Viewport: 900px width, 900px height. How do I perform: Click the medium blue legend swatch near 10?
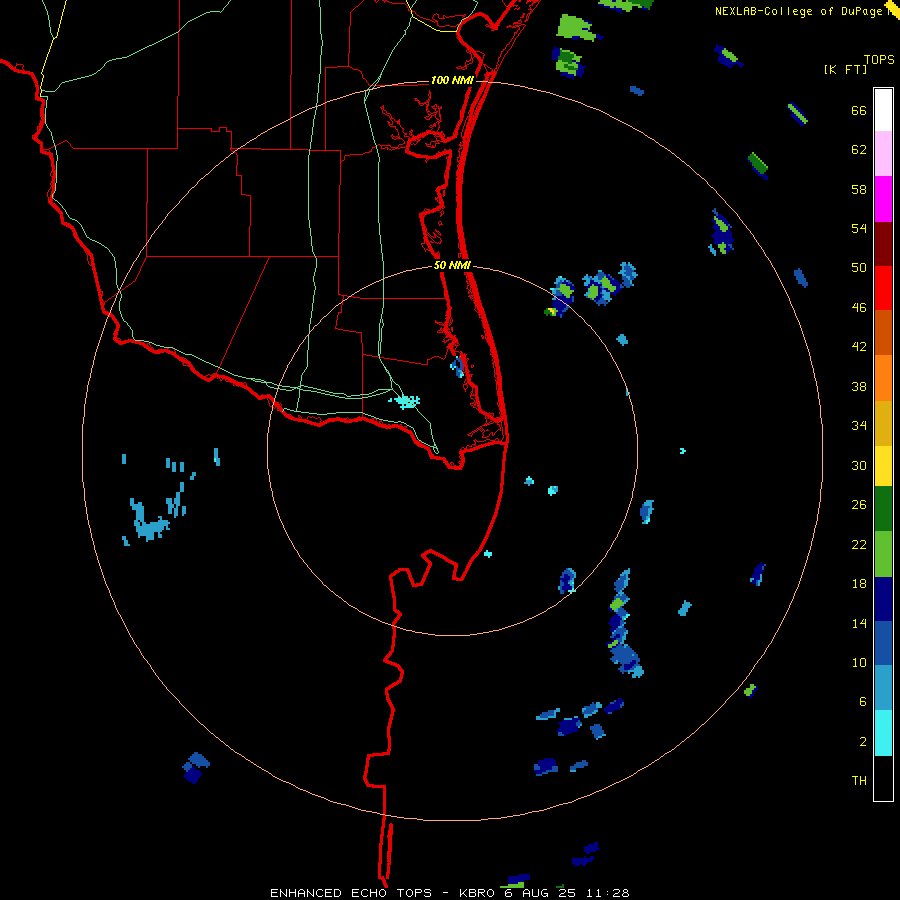click(x=883, y=643)
